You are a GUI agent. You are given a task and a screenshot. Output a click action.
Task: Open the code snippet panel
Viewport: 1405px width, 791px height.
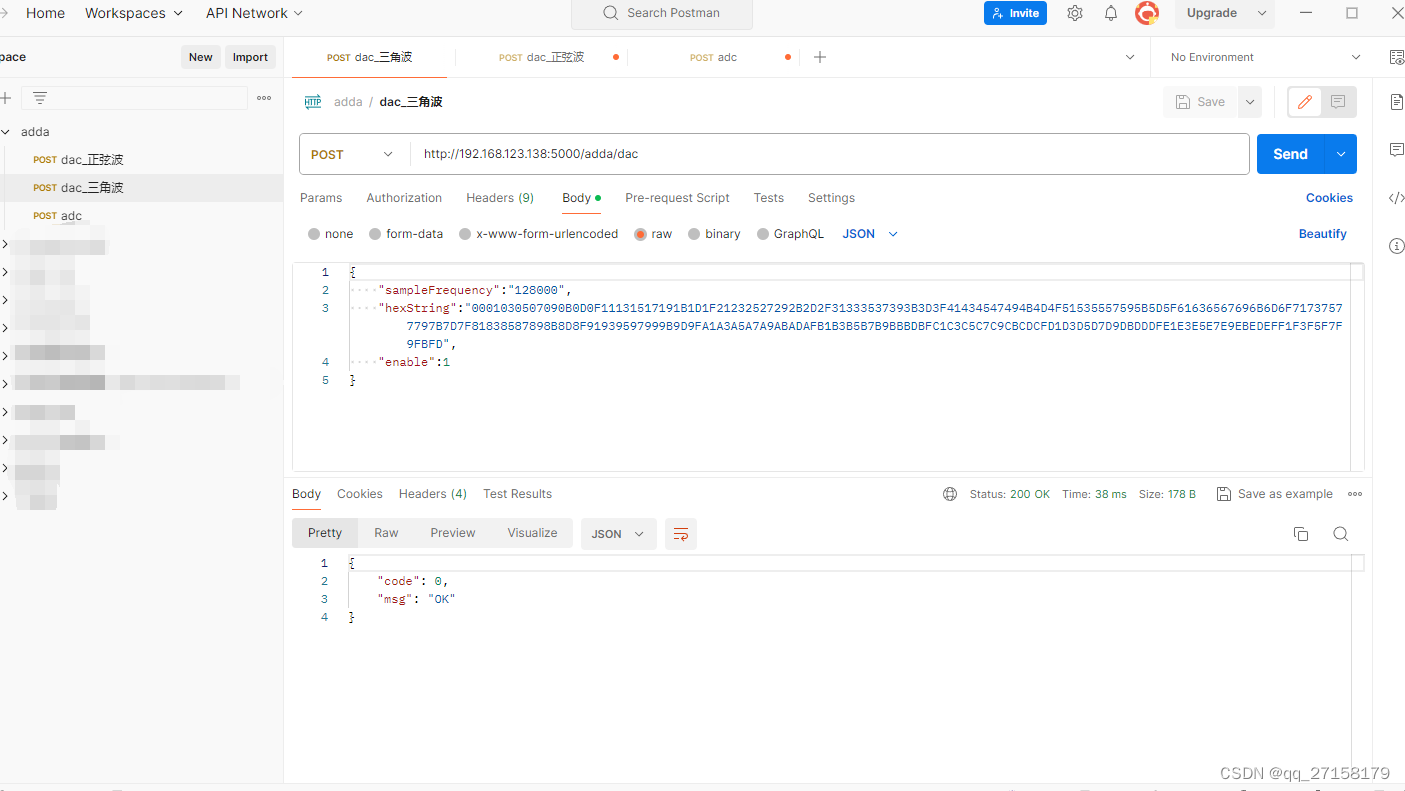coord(1396,198)
